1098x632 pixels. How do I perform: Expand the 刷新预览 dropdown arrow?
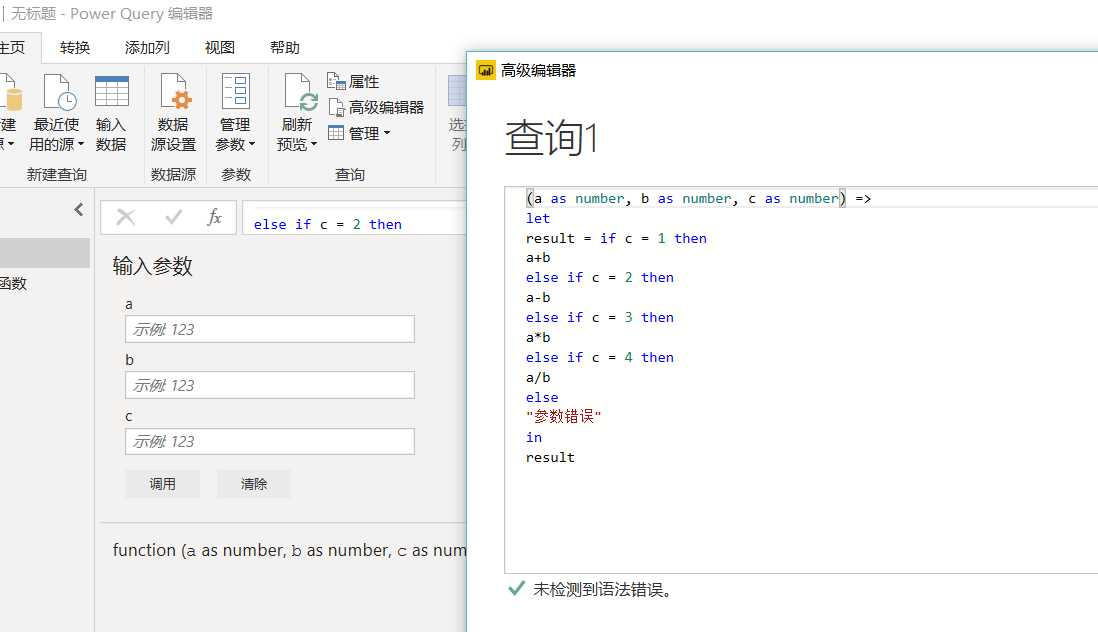pos(313,144)
